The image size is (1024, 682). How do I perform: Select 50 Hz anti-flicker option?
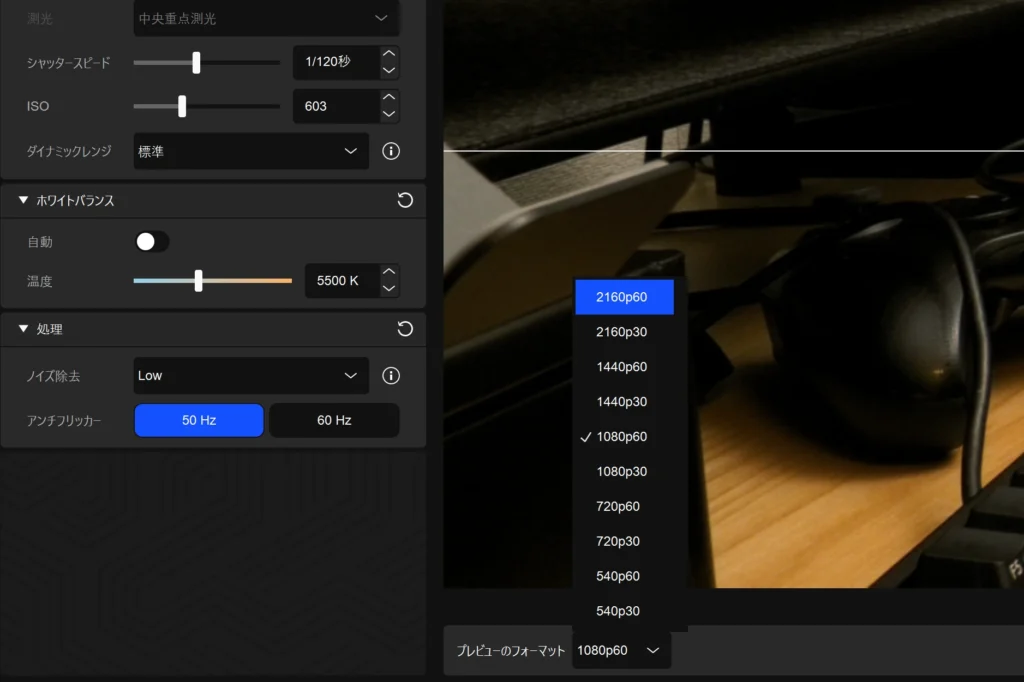pyautogui.click(x=199, y=420)
